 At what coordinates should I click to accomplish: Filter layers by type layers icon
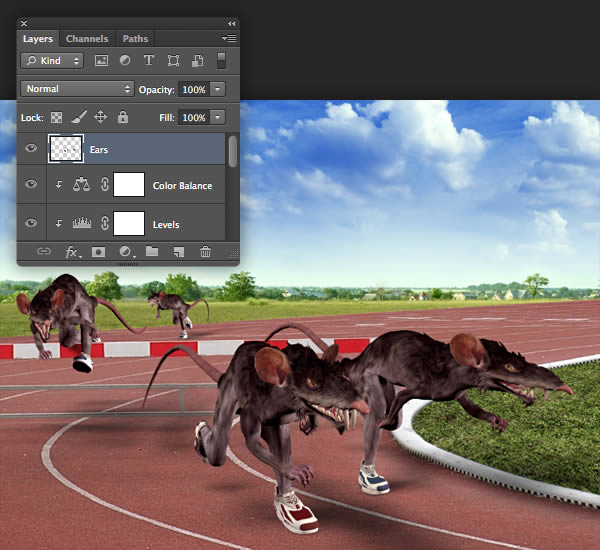[149, 60]
